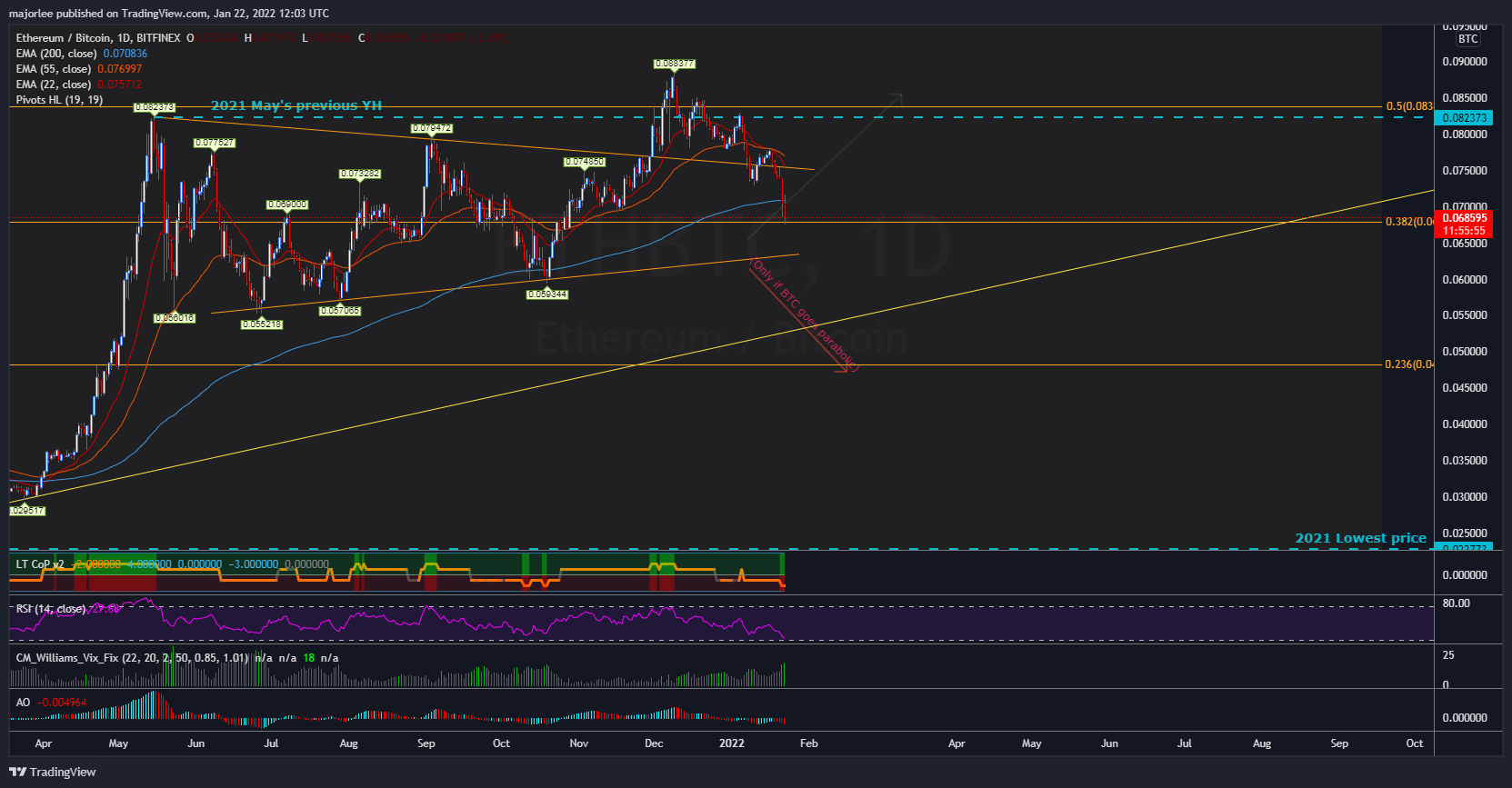Image resolution: width=1512 pixels, height=788 pixels.
Task: Click the 0.074850 pivot high label
Action: [x=585, y=162]
